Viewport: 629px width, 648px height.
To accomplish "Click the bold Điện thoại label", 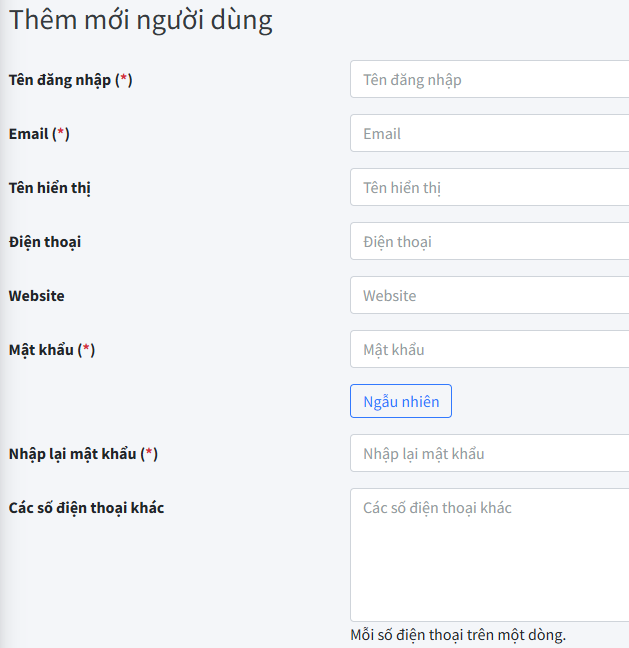I will tap(45, 242).
